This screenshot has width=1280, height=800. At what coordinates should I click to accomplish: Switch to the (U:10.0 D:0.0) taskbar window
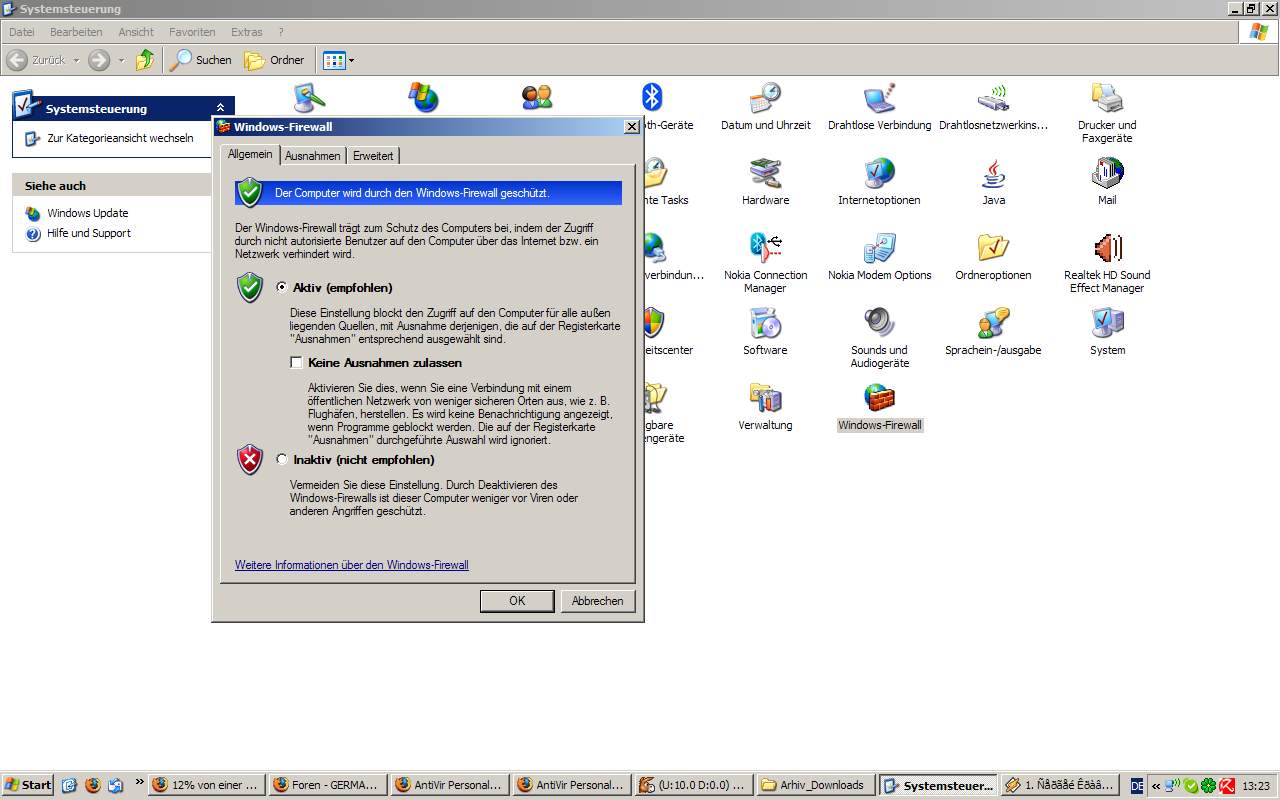point(694,785)
